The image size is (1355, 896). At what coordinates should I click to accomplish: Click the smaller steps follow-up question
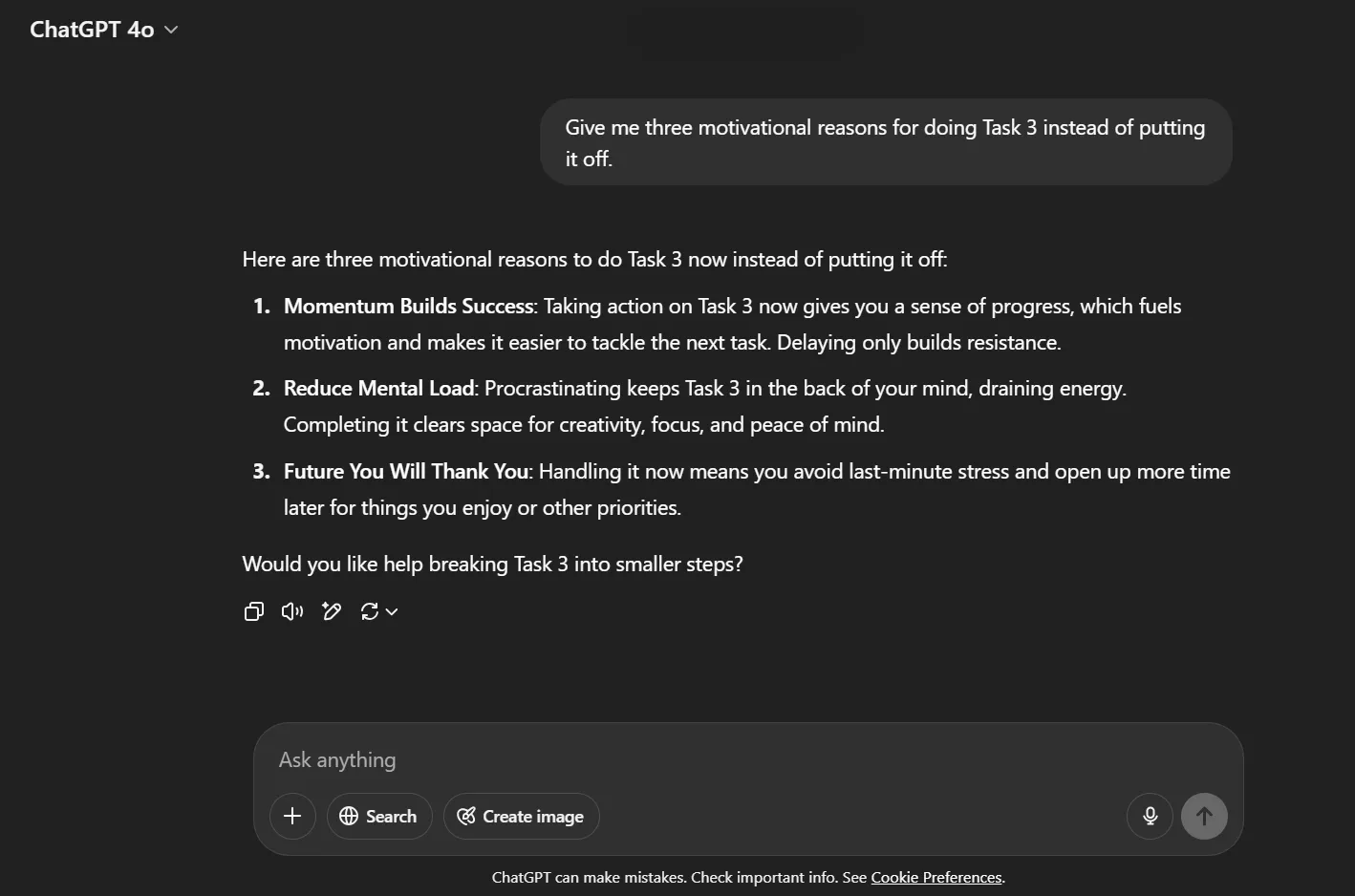pyautogui.click(x=492, y=565)
